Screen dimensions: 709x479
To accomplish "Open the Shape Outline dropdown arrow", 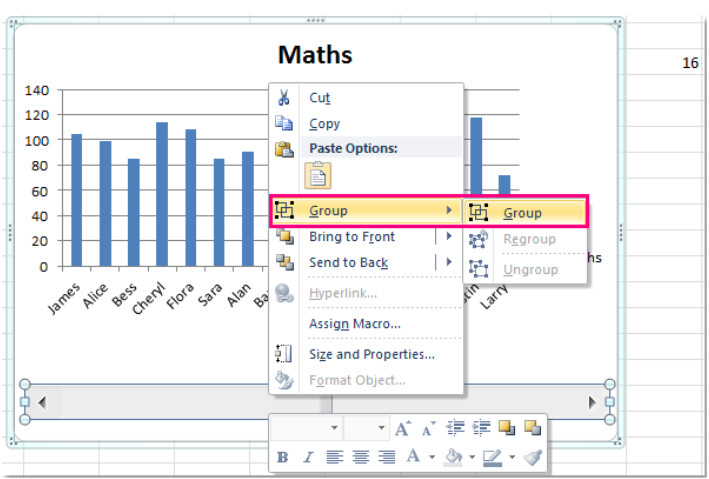I will (x=512, y=457).
